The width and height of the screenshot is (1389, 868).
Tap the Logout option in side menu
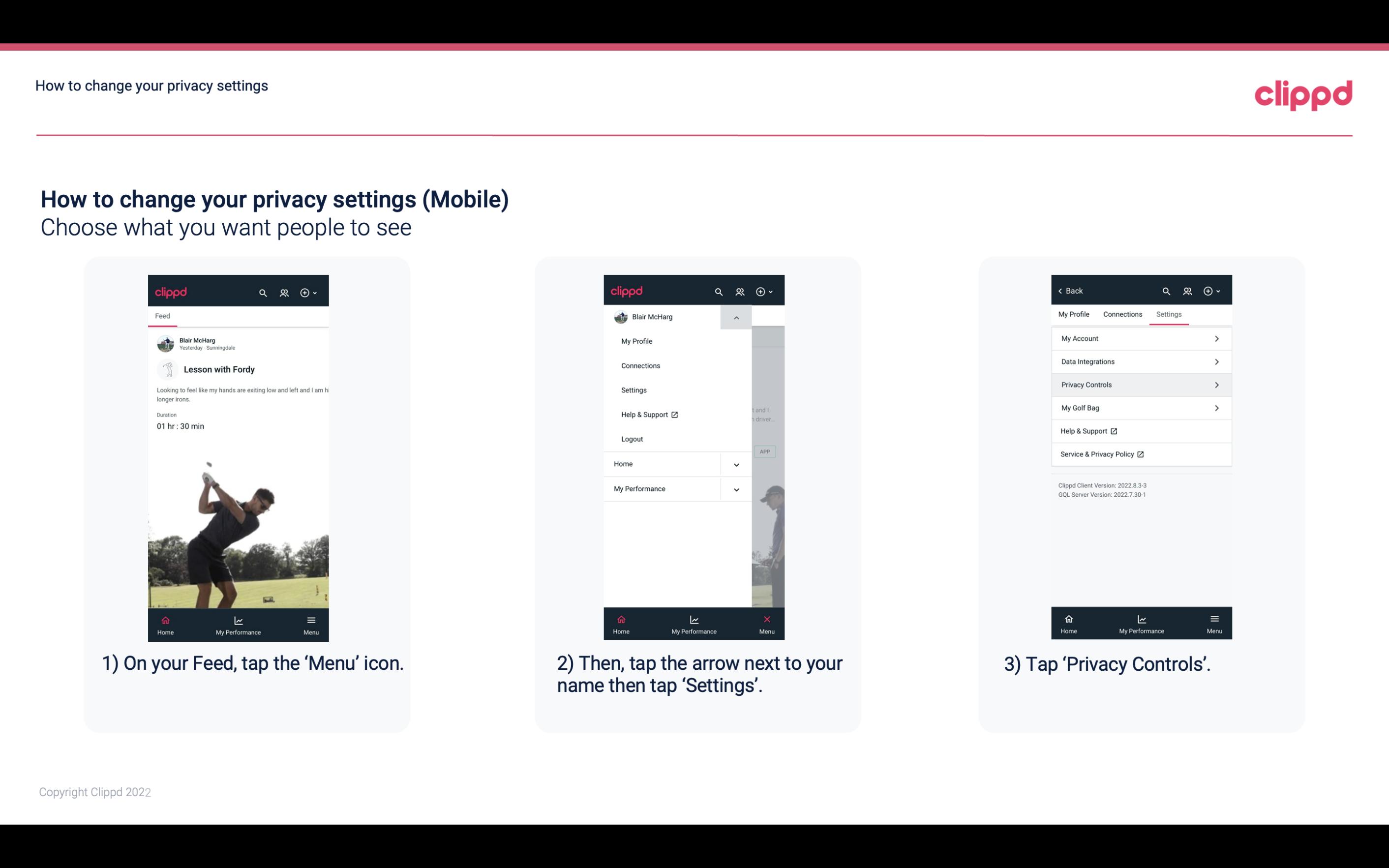[632, 438]
